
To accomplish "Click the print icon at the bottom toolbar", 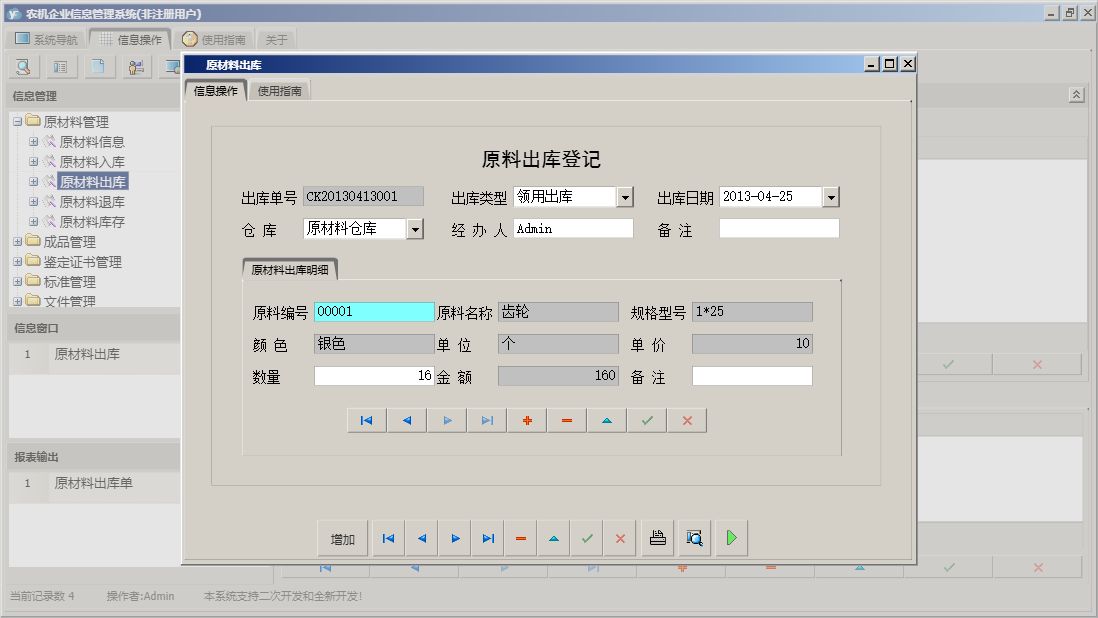I will (x=657, y=538).
